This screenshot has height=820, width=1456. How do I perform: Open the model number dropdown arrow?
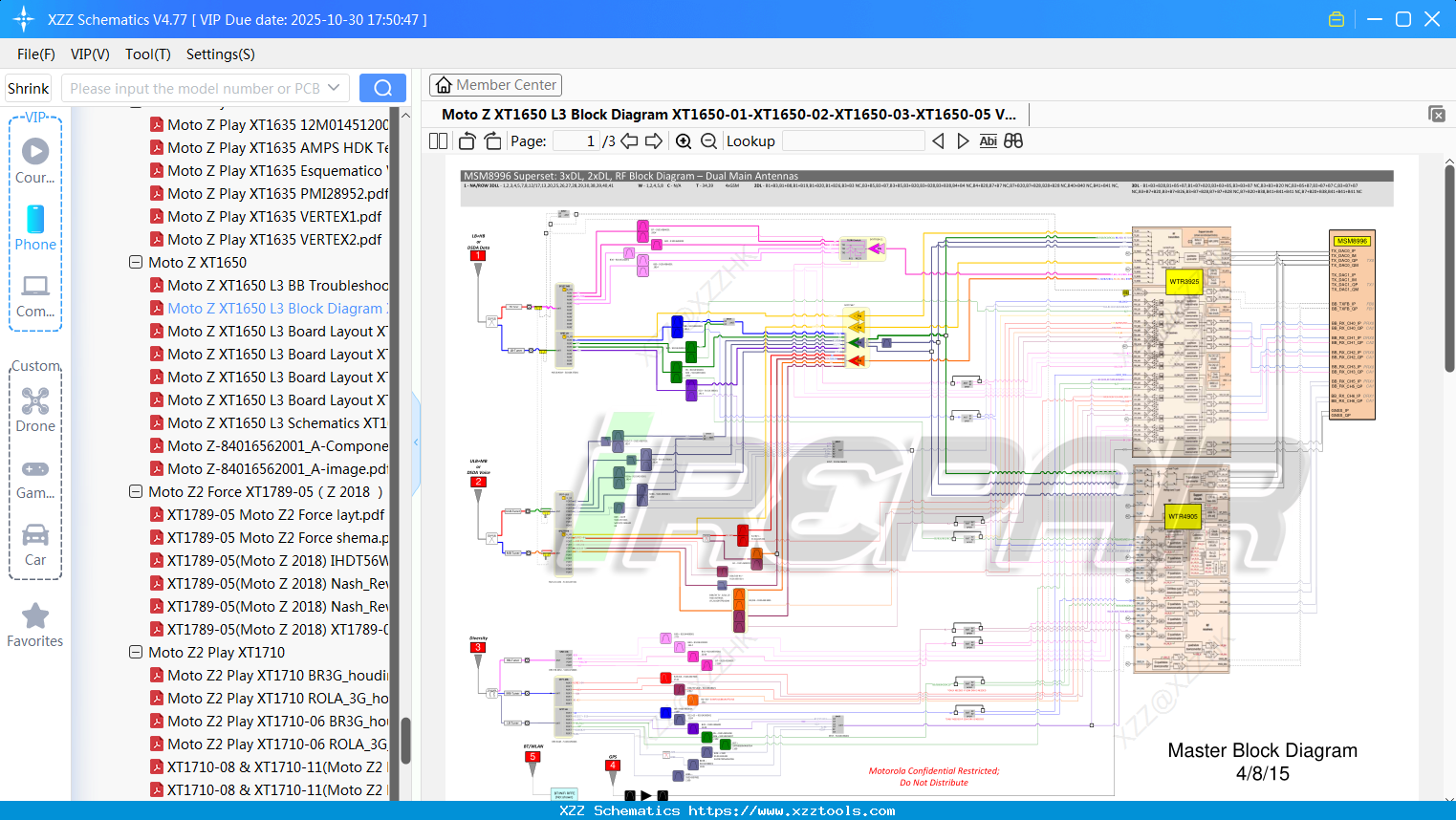point(334,88)
